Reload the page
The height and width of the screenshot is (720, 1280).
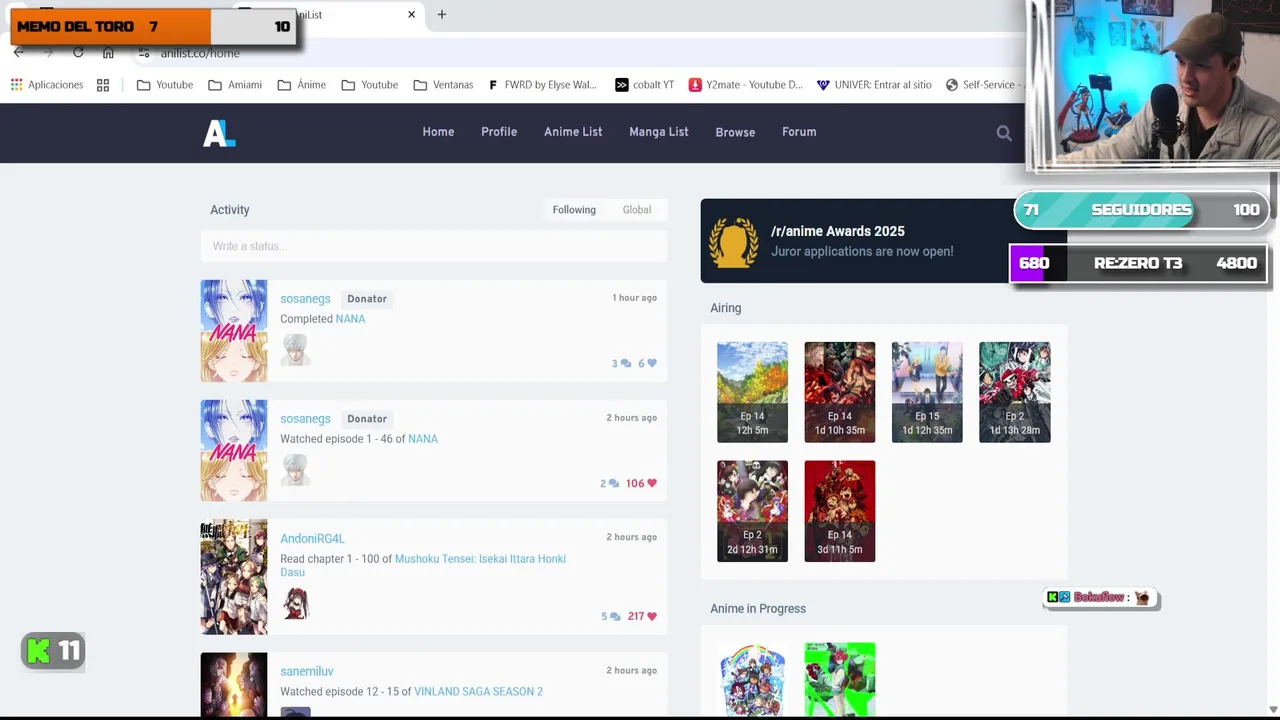pos(78,53)
